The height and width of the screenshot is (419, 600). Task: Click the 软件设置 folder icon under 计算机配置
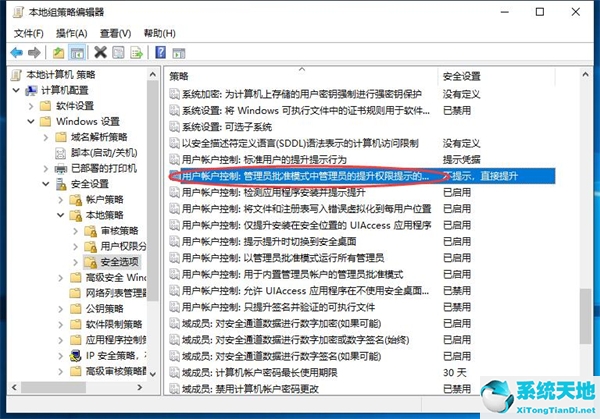tap(46, 106)
